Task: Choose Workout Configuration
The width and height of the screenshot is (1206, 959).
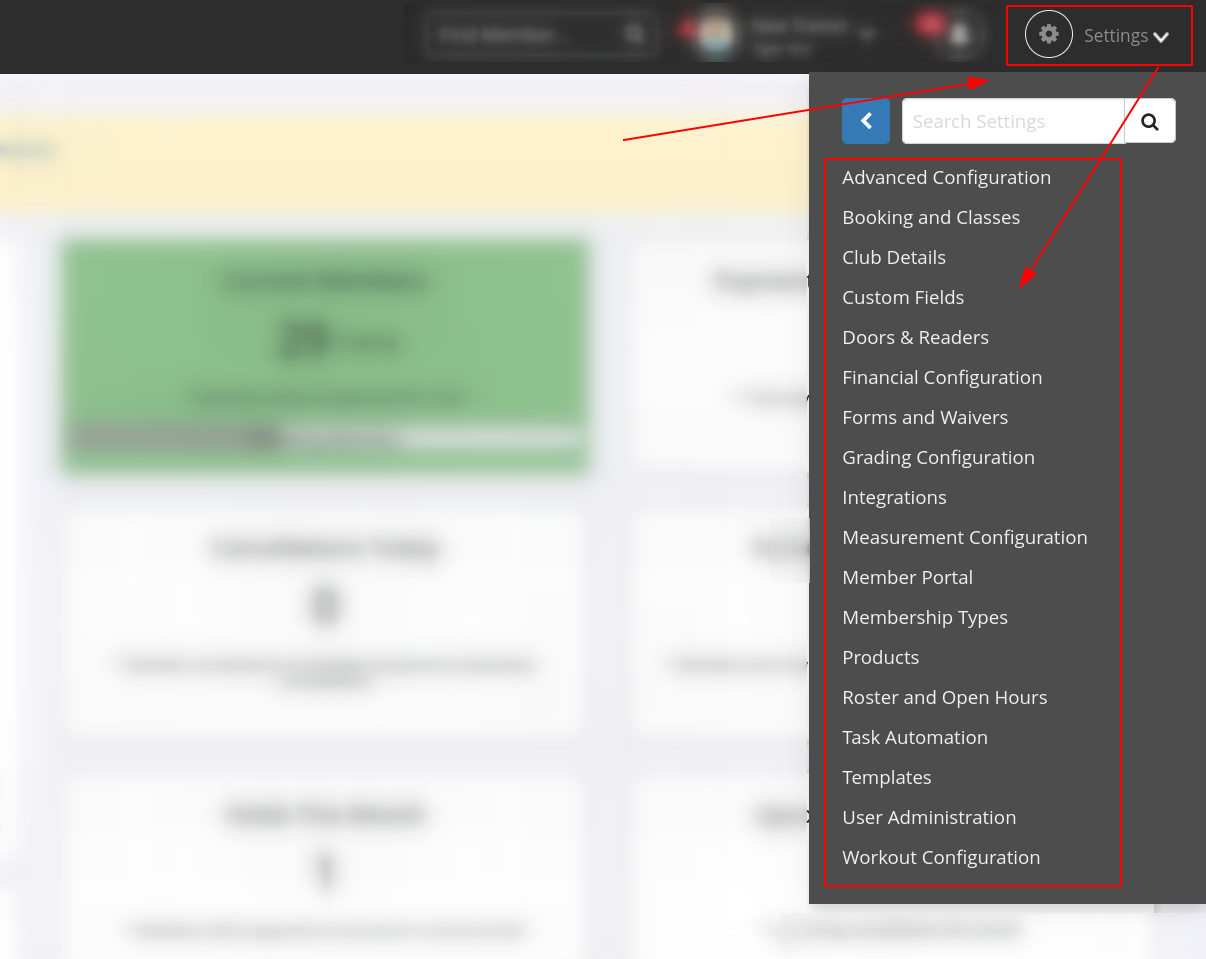Action: click(941, 857)
